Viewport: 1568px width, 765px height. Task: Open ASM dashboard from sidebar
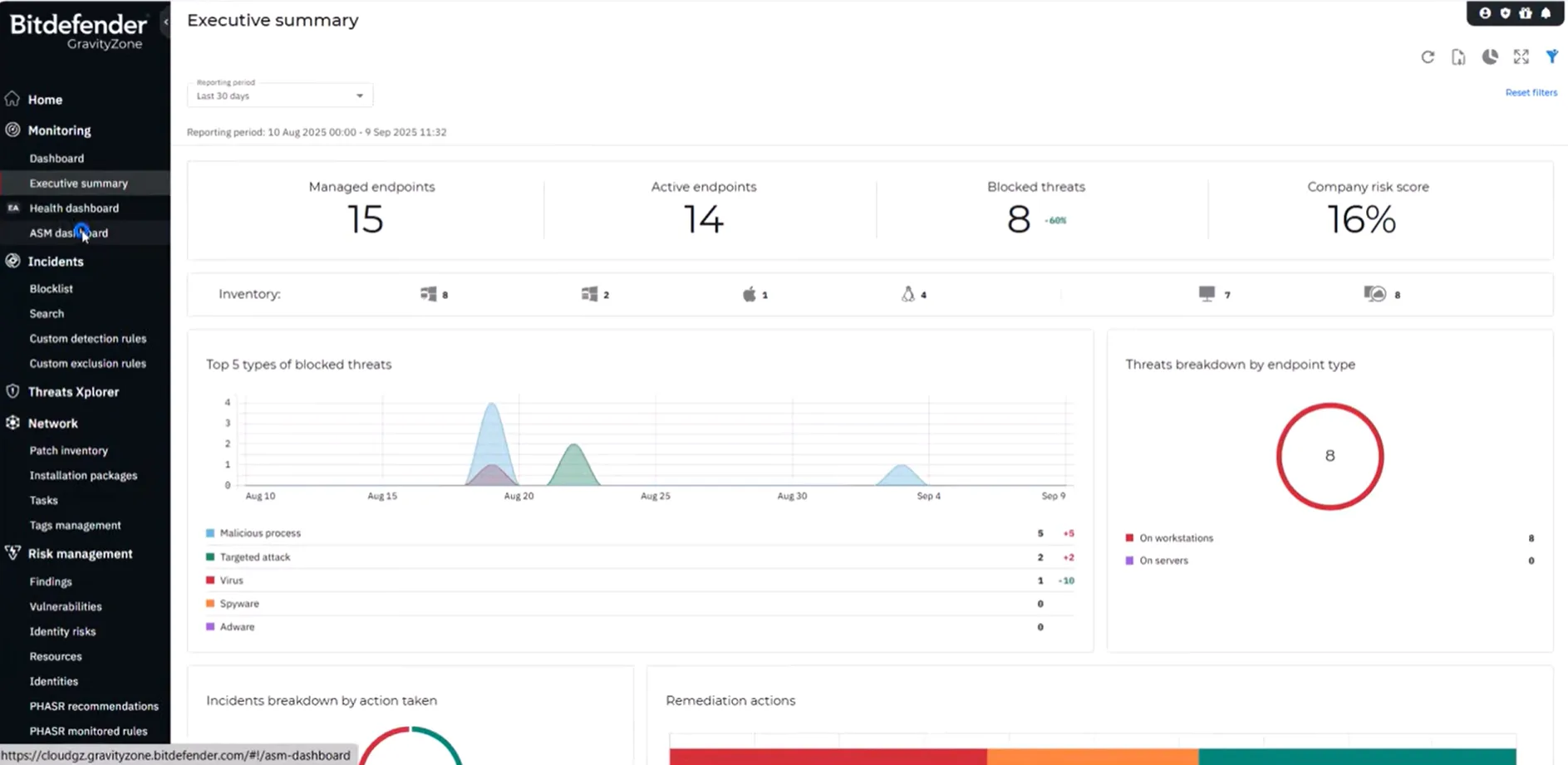pyautogui.click(x=68, y=233)
